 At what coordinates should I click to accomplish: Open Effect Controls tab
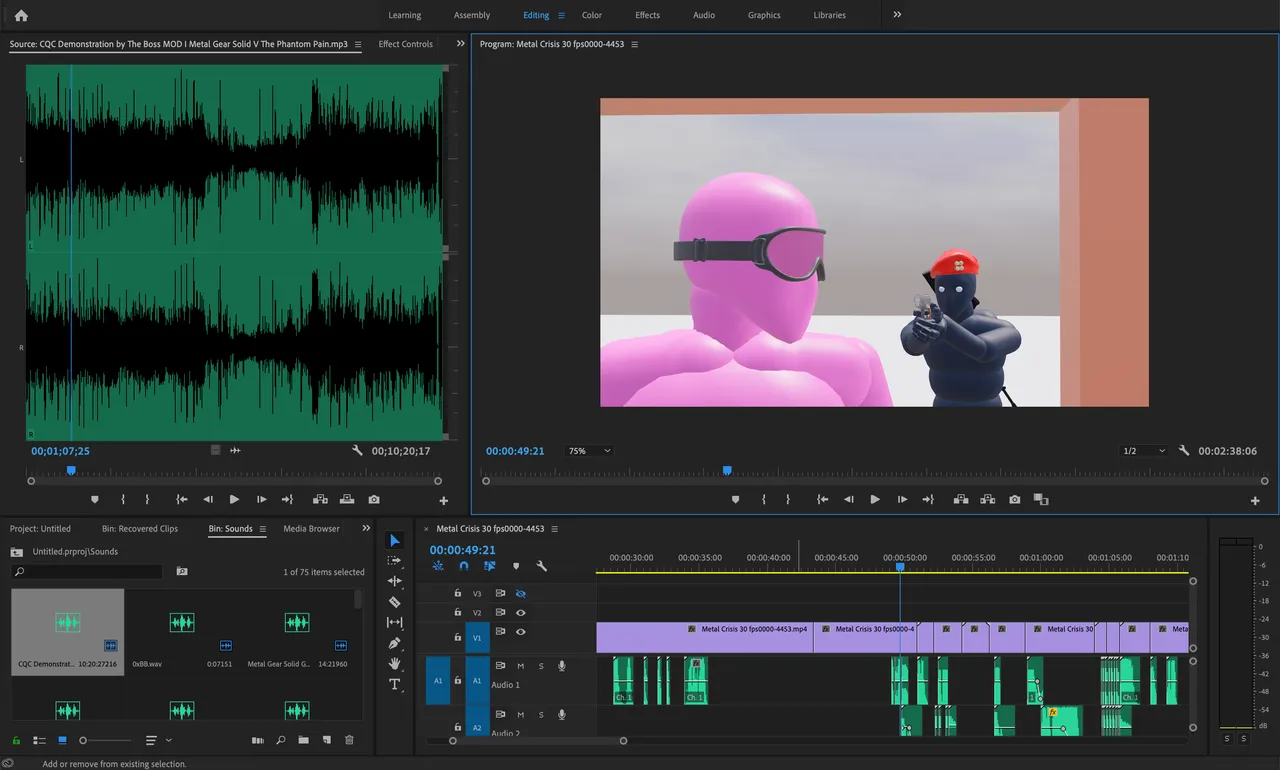click(x=405, y=44)
